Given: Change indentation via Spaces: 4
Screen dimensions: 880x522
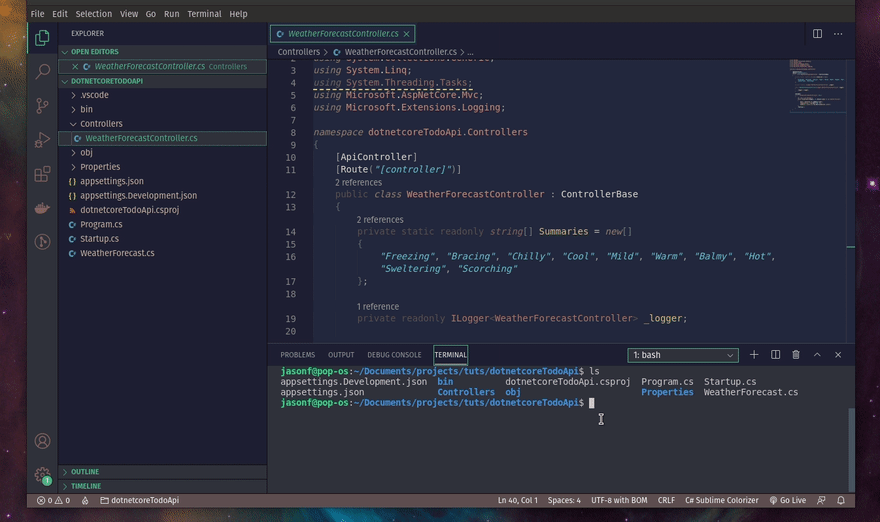Looking at the screenshot, I should coord(564,500).
